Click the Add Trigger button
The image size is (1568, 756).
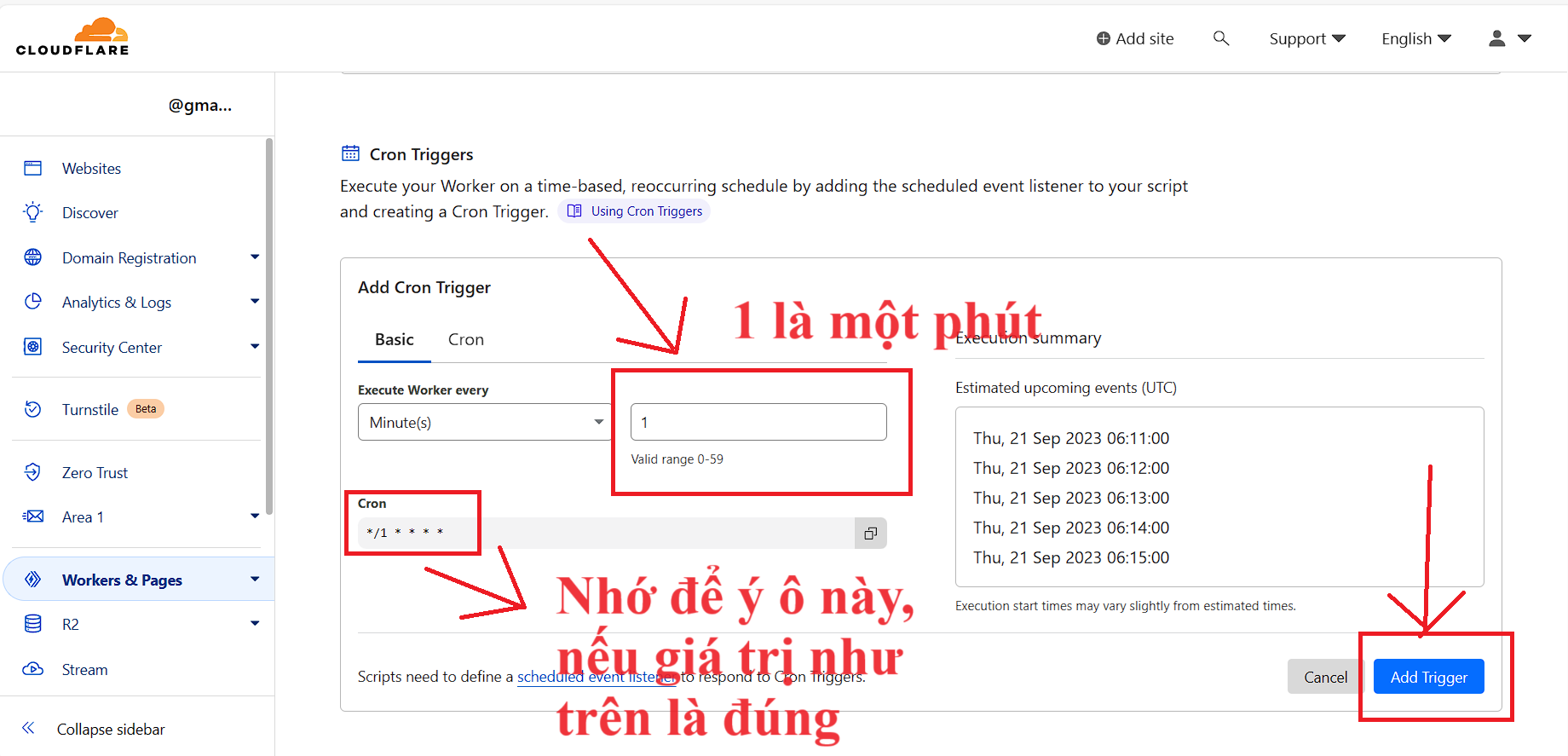(x=1428, y=677)
